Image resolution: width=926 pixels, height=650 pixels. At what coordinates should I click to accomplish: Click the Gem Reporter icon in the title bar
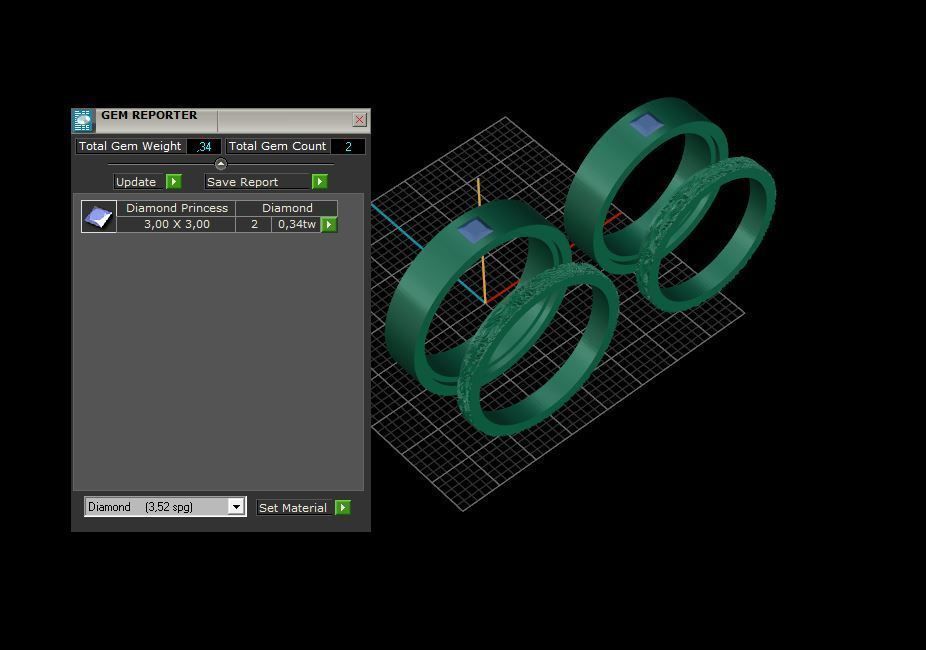83,120
